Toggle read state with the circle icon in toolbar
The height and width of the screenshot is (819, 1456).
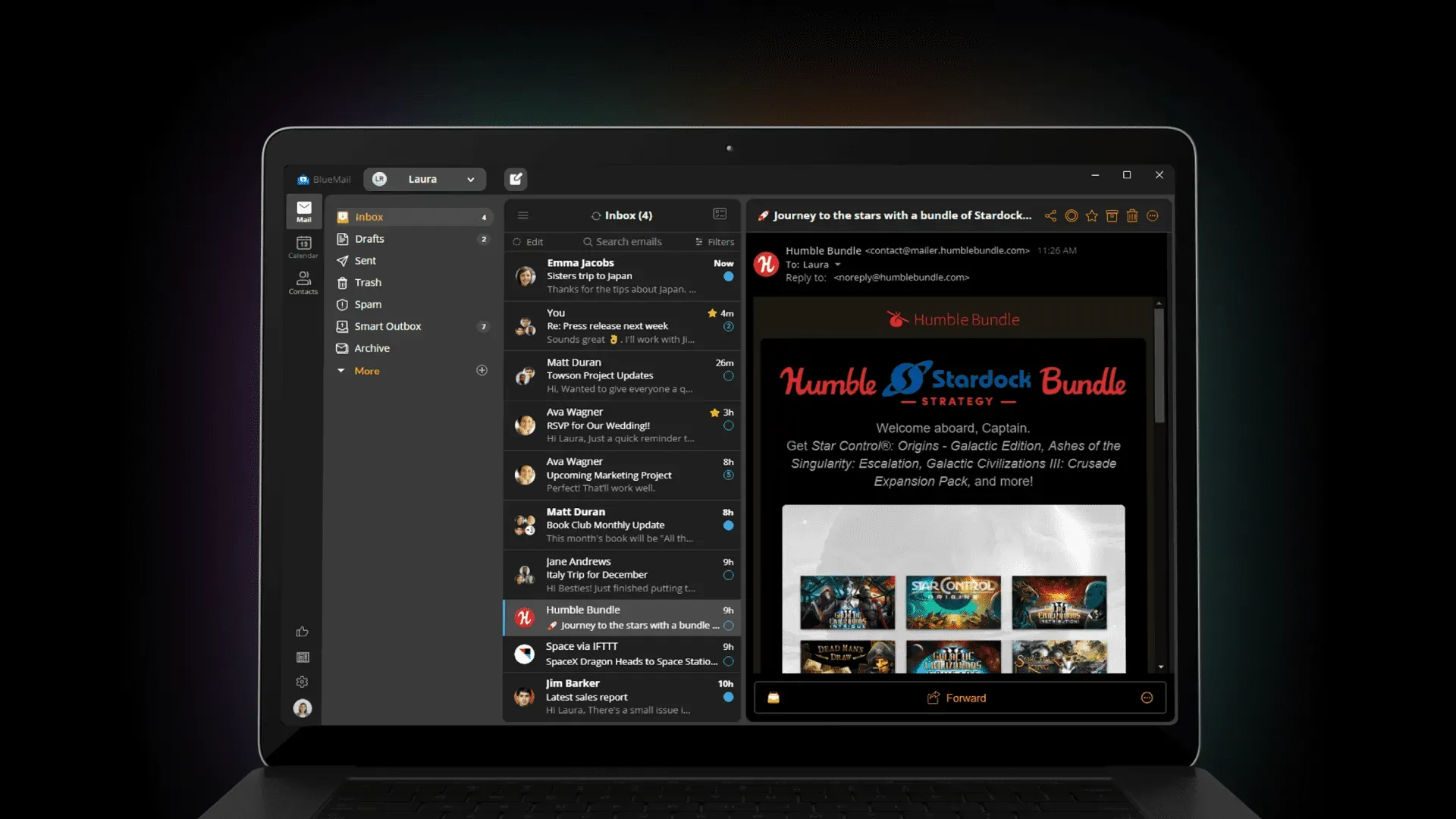(1072, 215)
